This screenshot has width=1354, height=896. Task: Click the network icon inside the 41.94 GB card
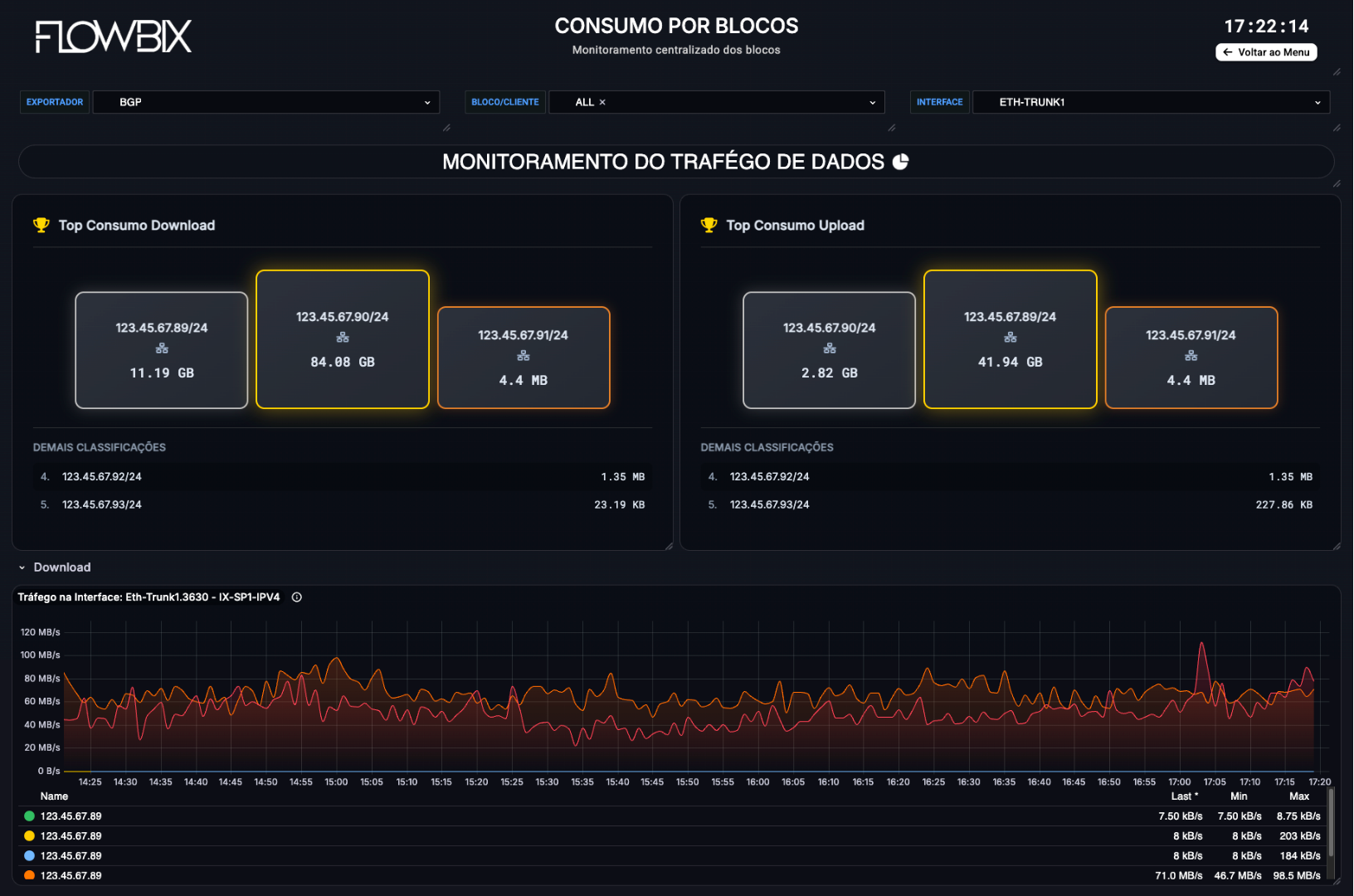(x=1010, y=338)
